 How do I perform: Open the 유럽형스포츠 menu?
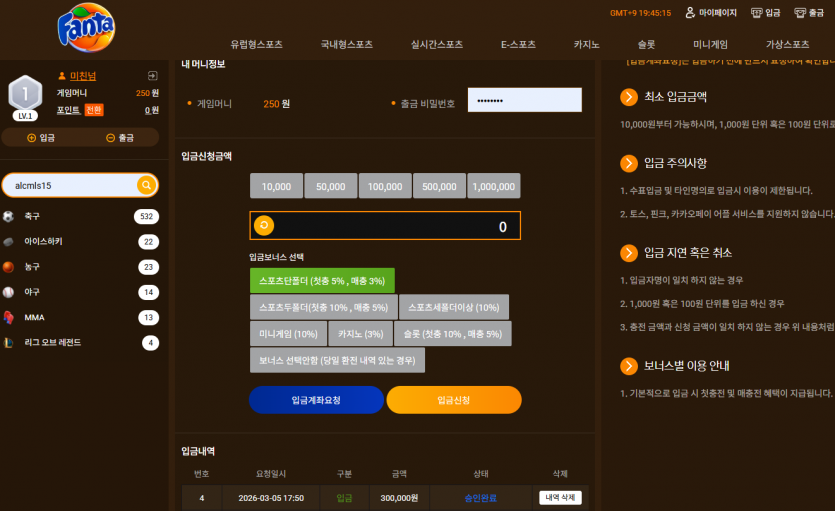click(256, 45)
